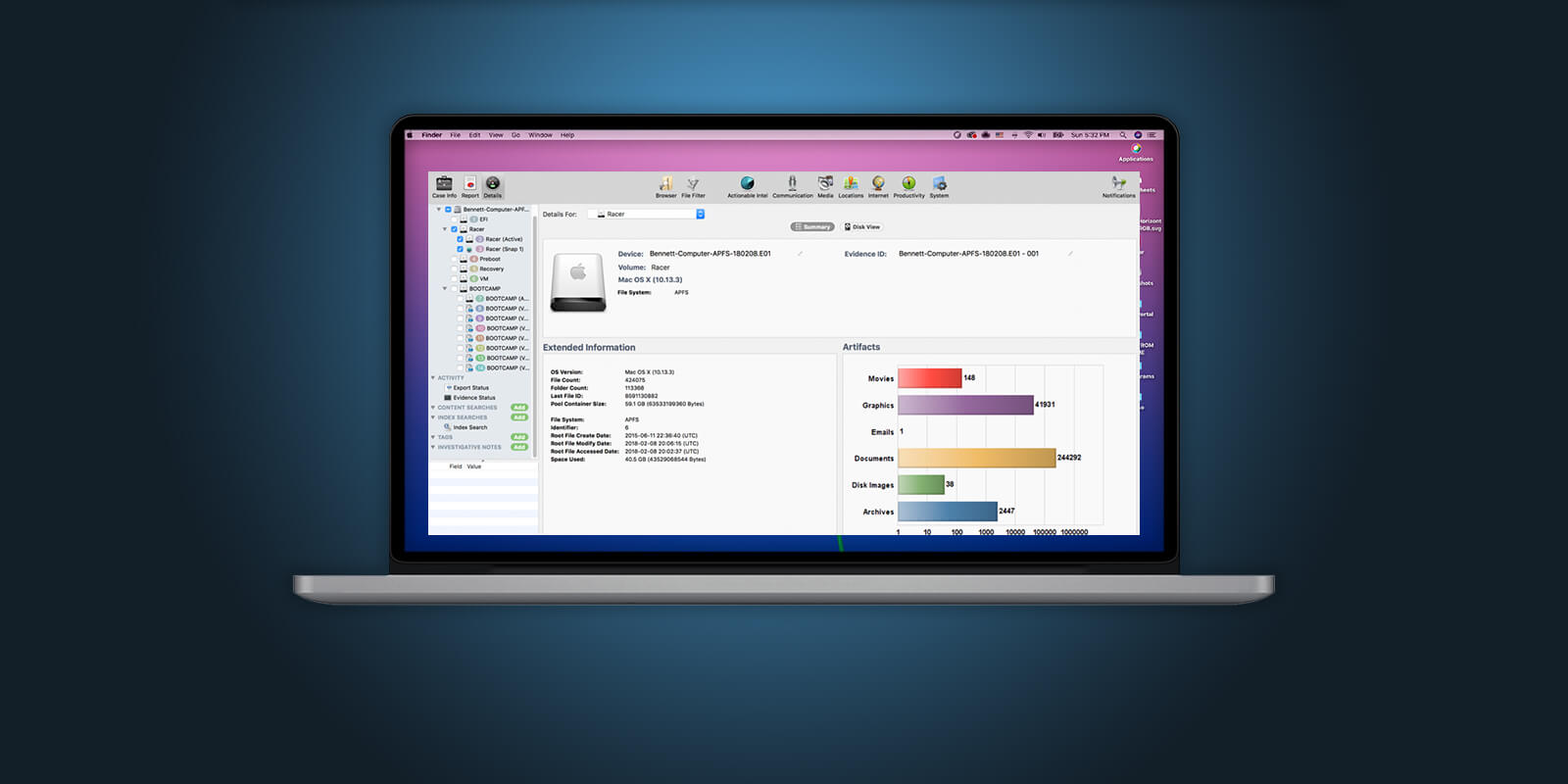Click the red Movies bar in chart

[930, 378]
